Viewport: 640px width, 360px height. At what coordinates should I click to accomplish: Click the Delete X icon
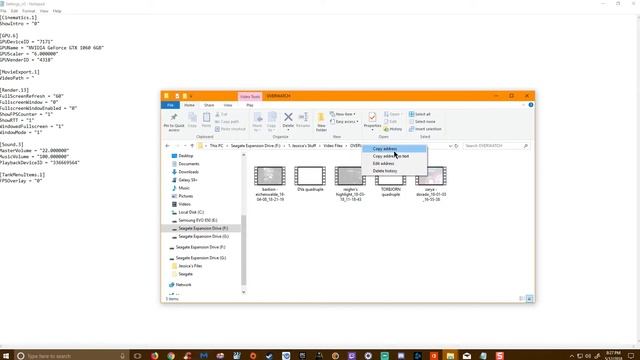tap(288, 117)
